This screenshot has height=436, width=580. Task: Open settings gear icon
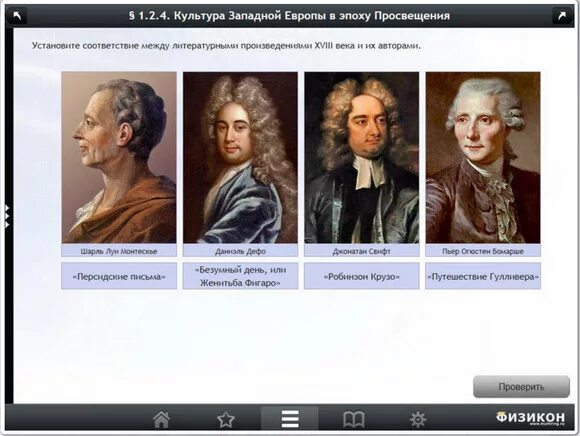[418, 420]
